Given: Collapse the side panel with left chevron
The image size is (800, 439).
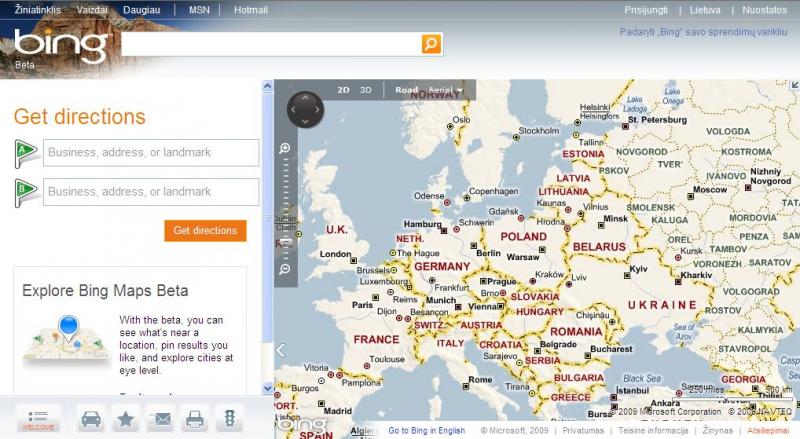Looking at the screenshot, I should (281, 350).
